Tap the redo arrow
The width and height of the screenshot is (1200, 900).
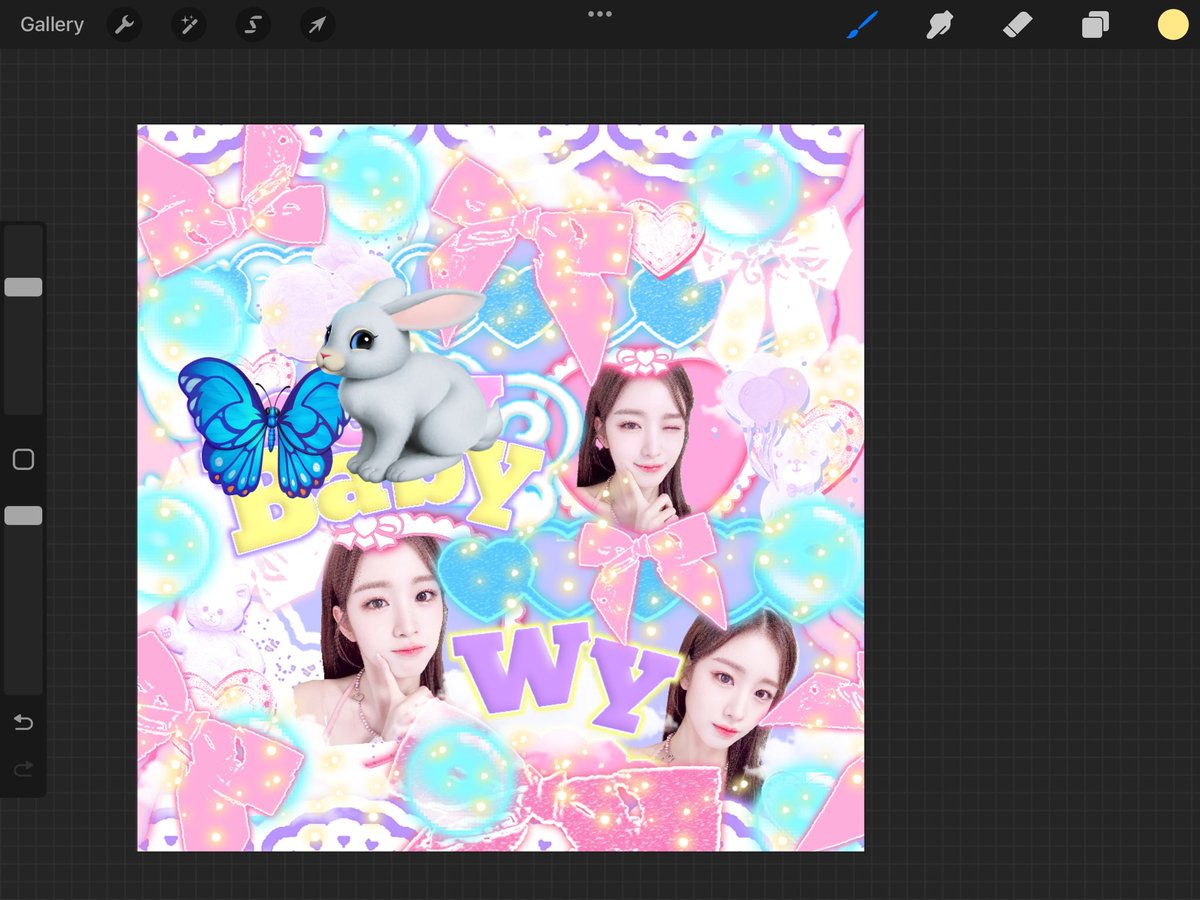(23, 769)
